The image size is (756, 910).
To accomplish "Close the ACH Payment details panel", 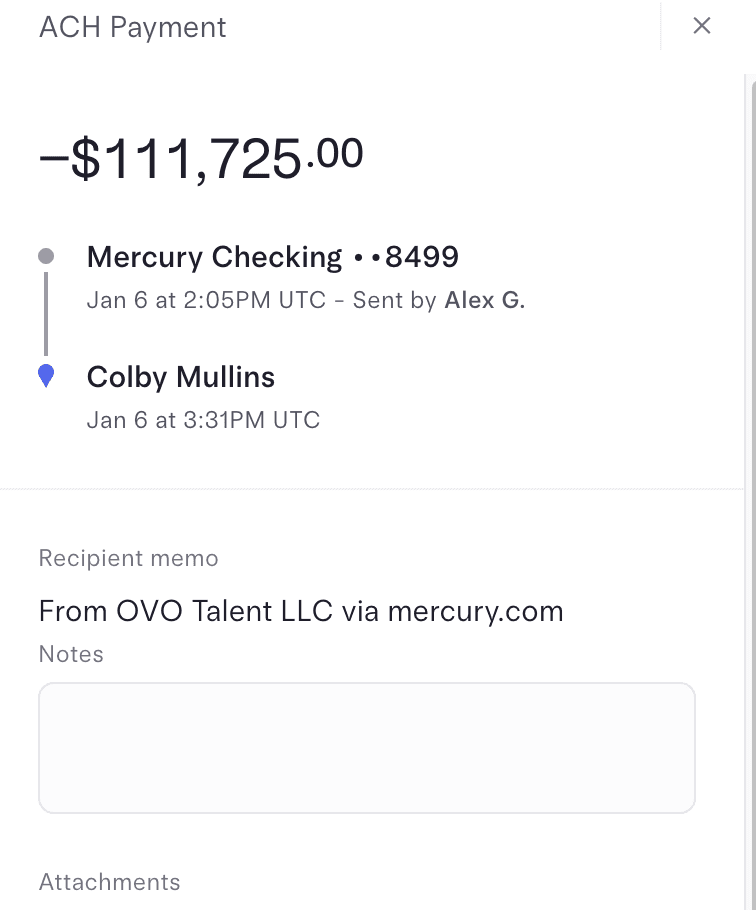I will pyautogui.click(x=702, y=26).
